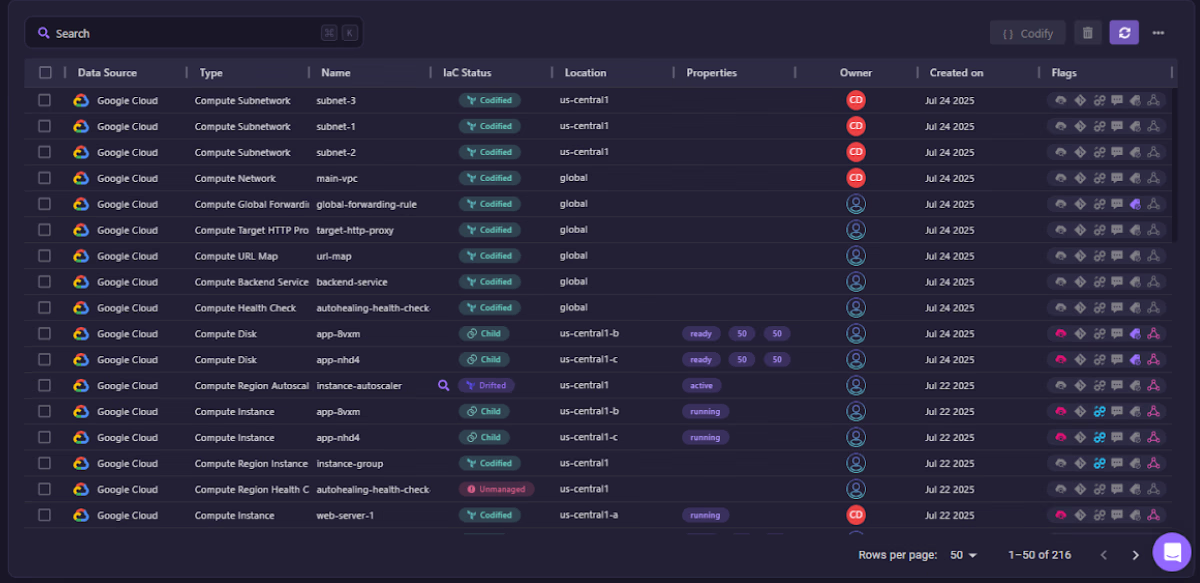Click the name global-forwarding-rule
Viewport: 1200px width, 583px height.
(366, 204)
